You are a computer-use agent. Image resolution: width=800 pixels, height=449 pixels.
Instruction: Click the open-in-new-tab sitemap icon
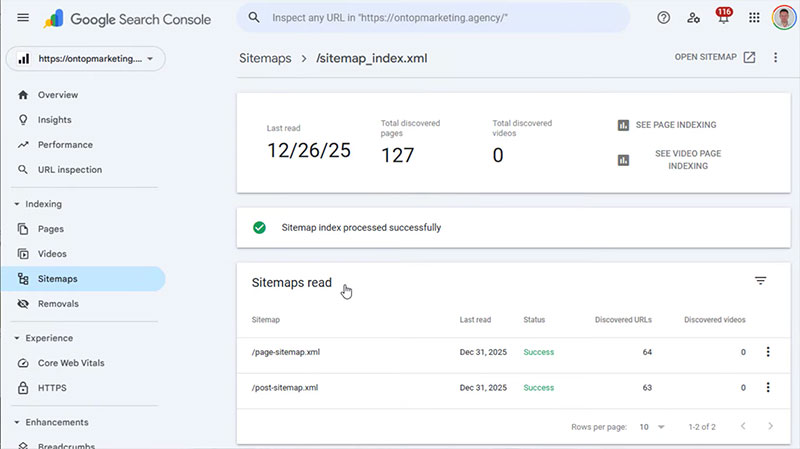(749, 57)
